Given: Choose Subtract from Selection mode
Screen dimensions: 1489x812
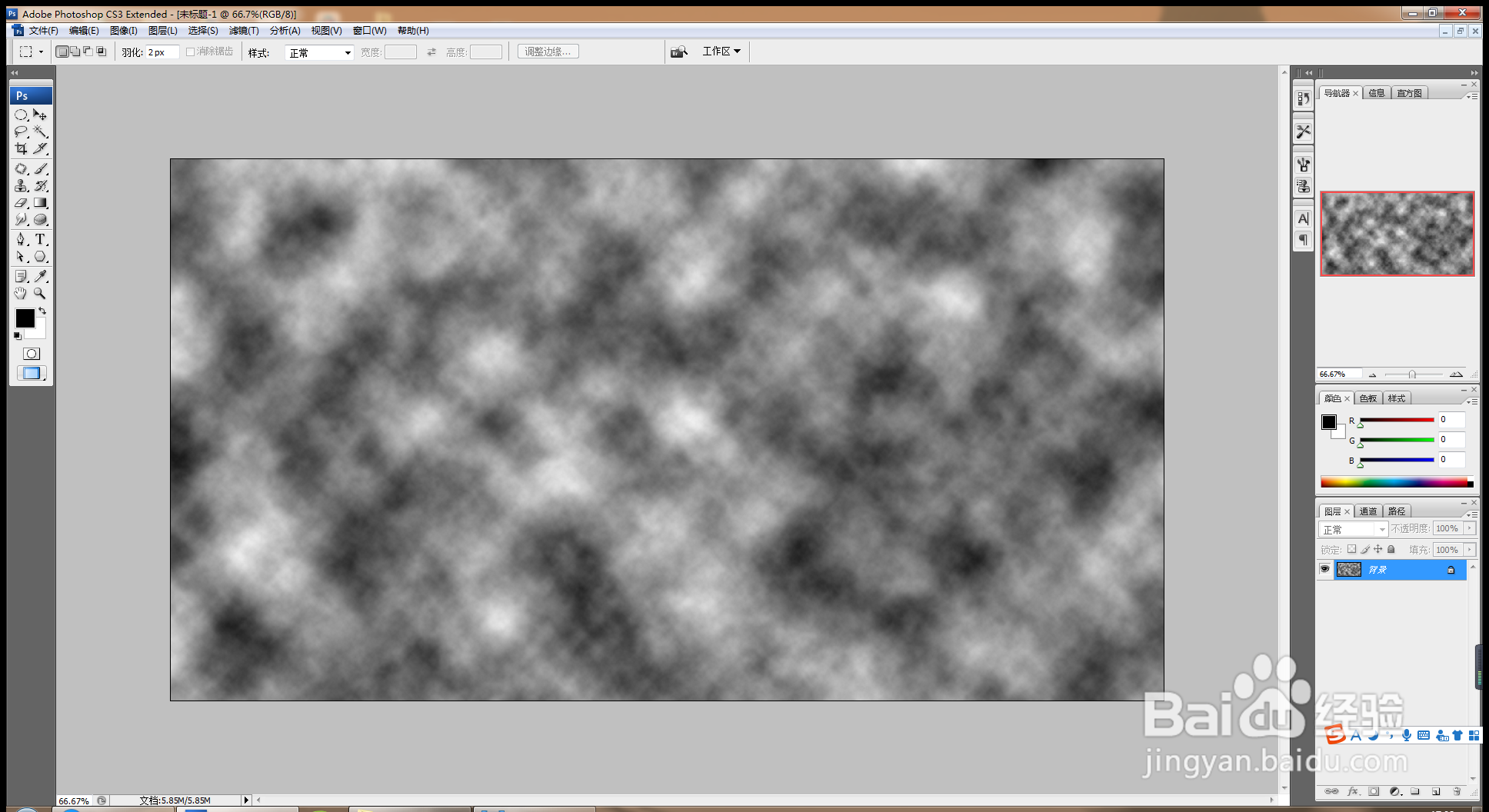Looking at the screenshot, I should (x=88, y=52).
